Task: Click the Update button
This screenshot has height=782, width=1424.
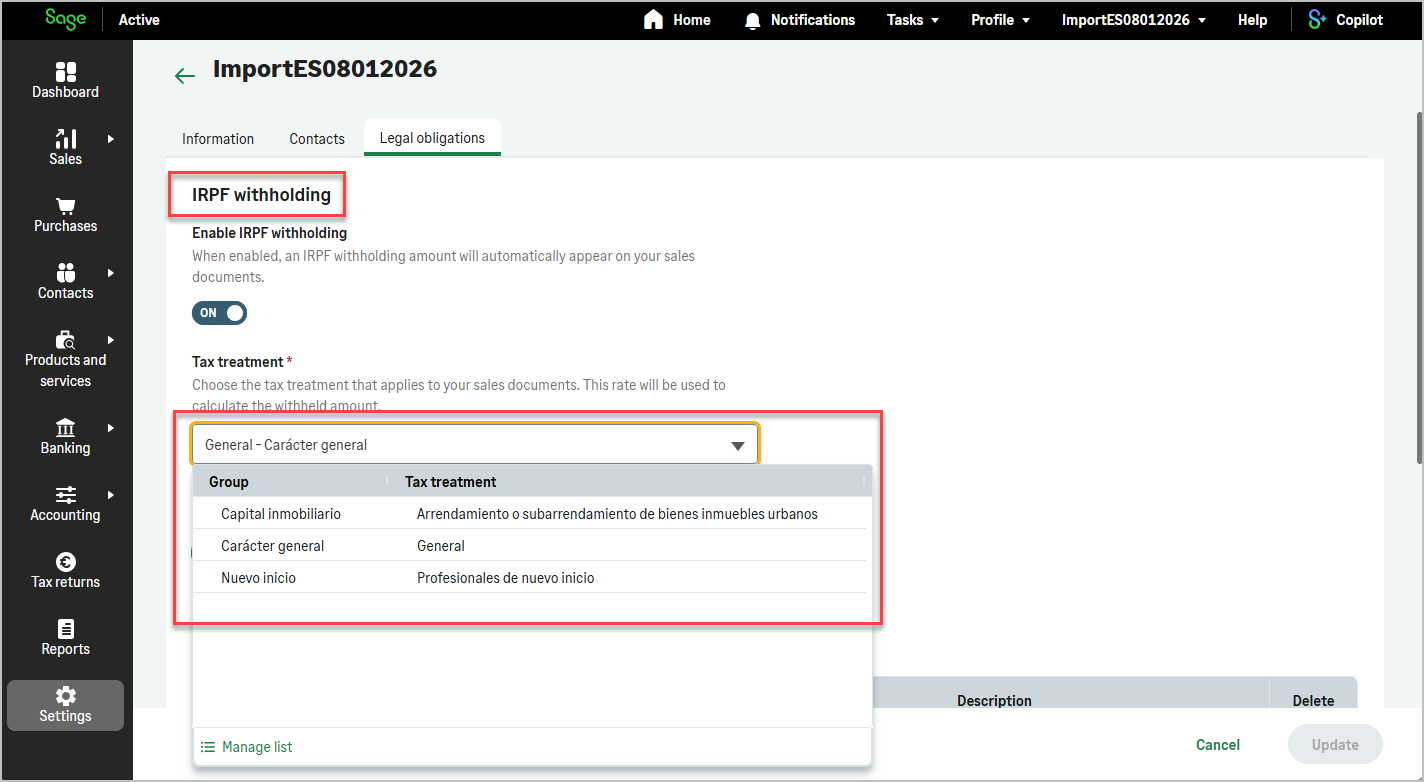Action: pyautogui.click(x=1335, y=745)
